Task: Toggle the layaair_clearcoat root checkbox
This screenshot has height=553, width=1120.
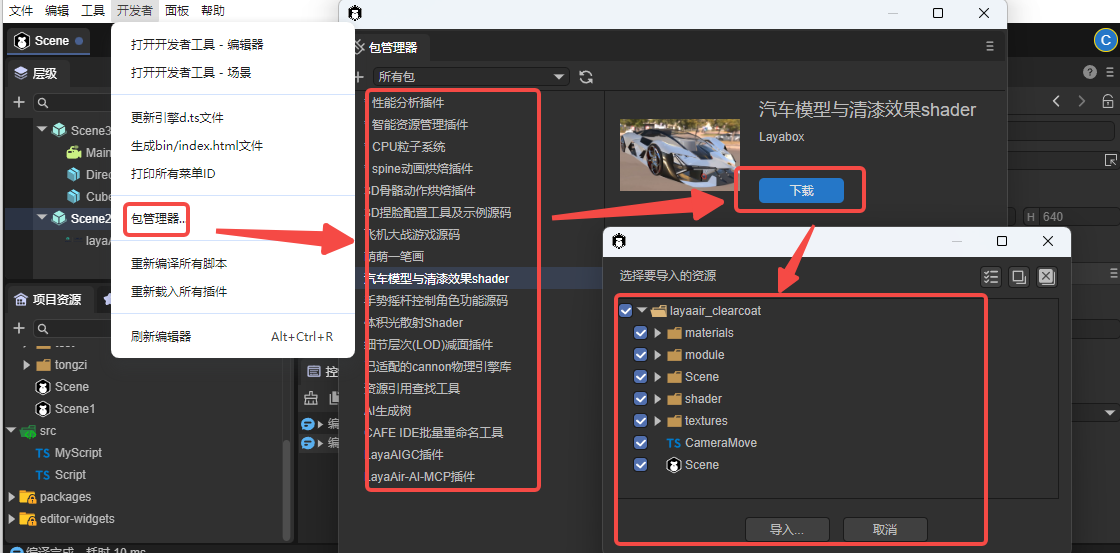Action: (x=626, y=311)
